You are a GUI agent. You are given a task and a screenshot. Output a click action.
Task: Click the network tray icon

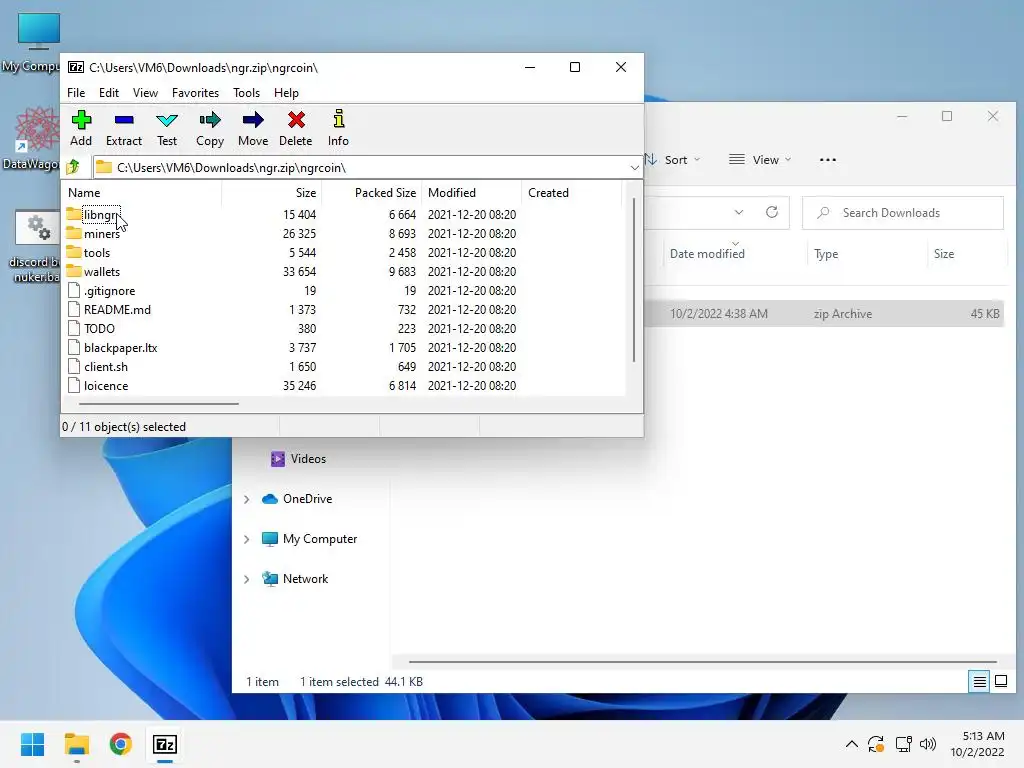coord(903,744)
